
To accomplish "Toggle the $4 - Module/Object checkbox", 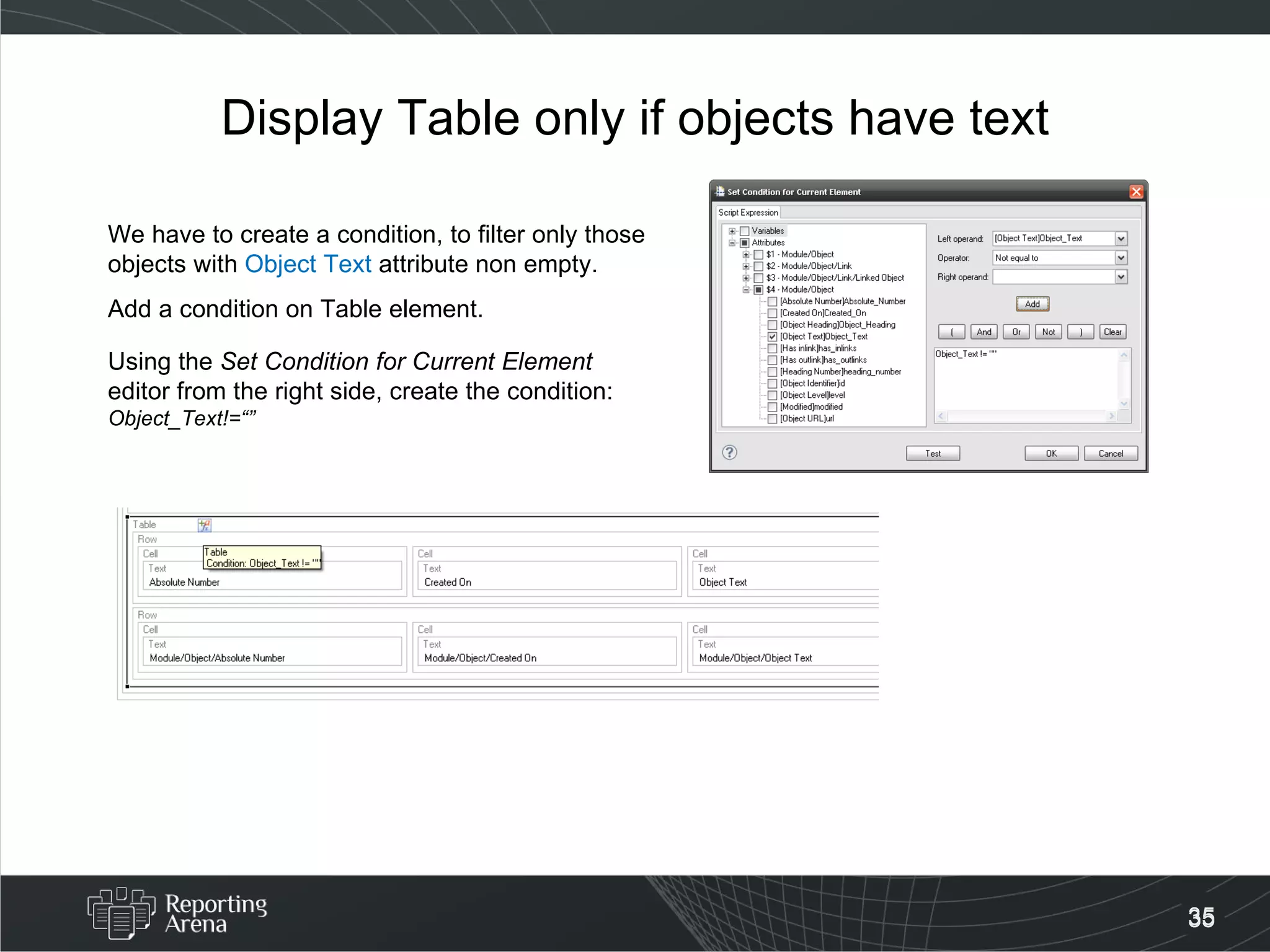I will click(758, 290).
